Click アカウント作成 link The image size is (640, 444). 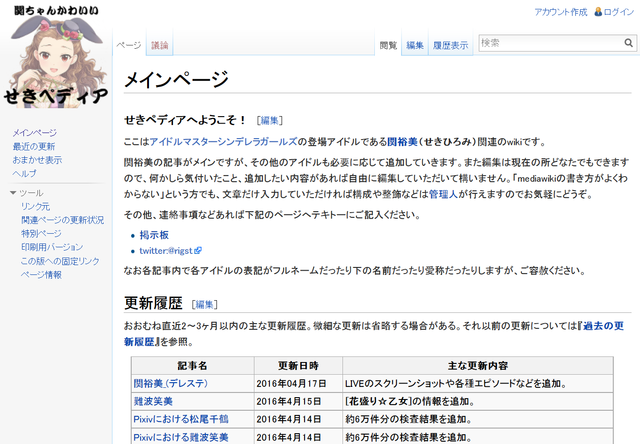[560, 12]
